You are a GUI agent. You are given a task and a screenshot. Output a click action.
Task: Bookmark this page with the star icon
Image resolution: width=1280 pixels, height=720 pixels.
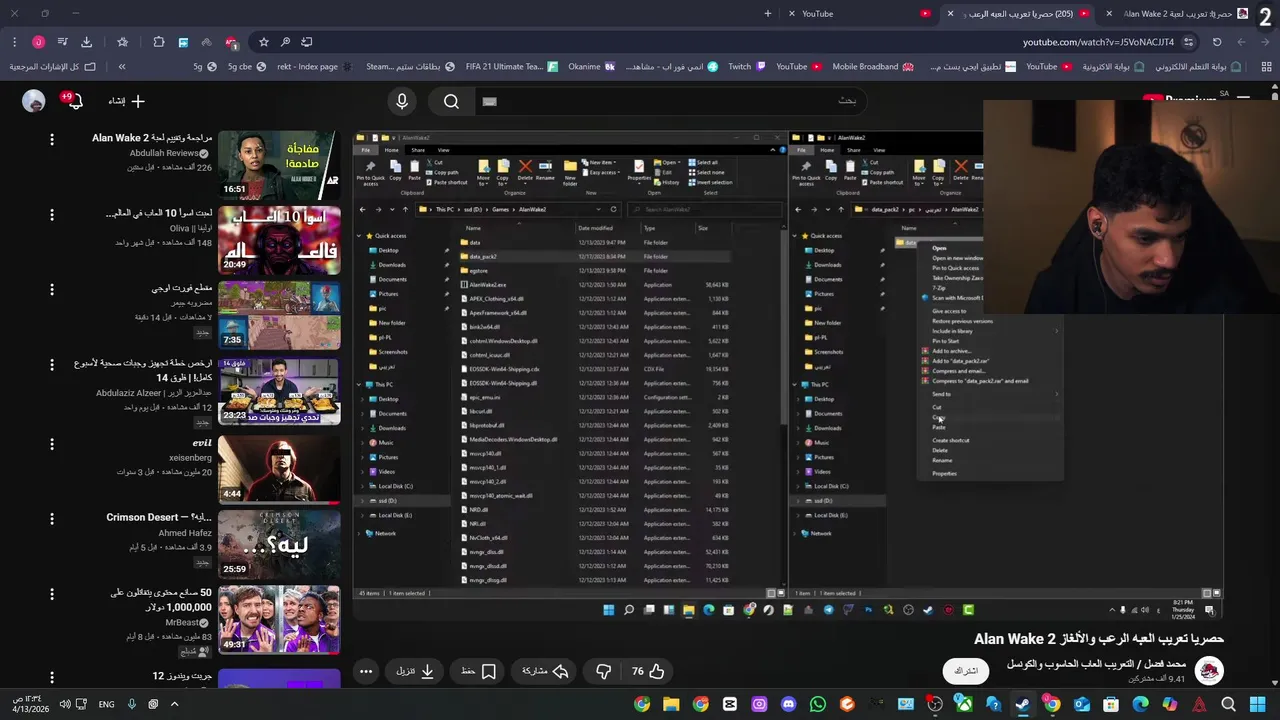tap(264, 42)
